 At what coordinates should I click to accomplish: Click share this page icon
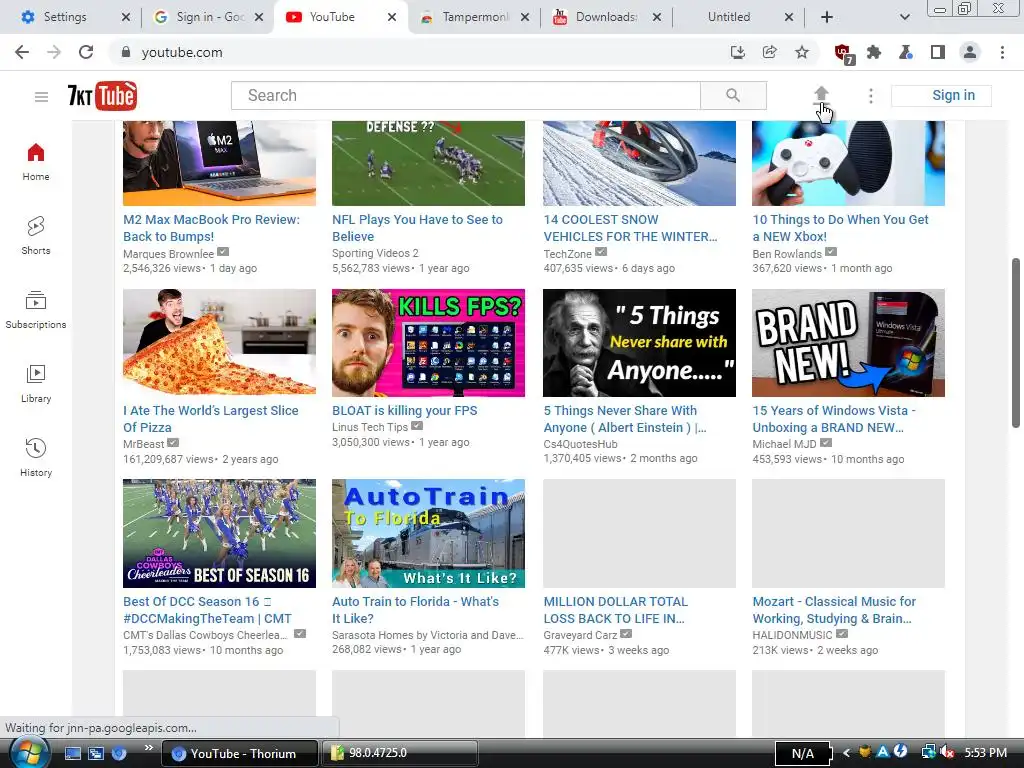click(769, 52)
